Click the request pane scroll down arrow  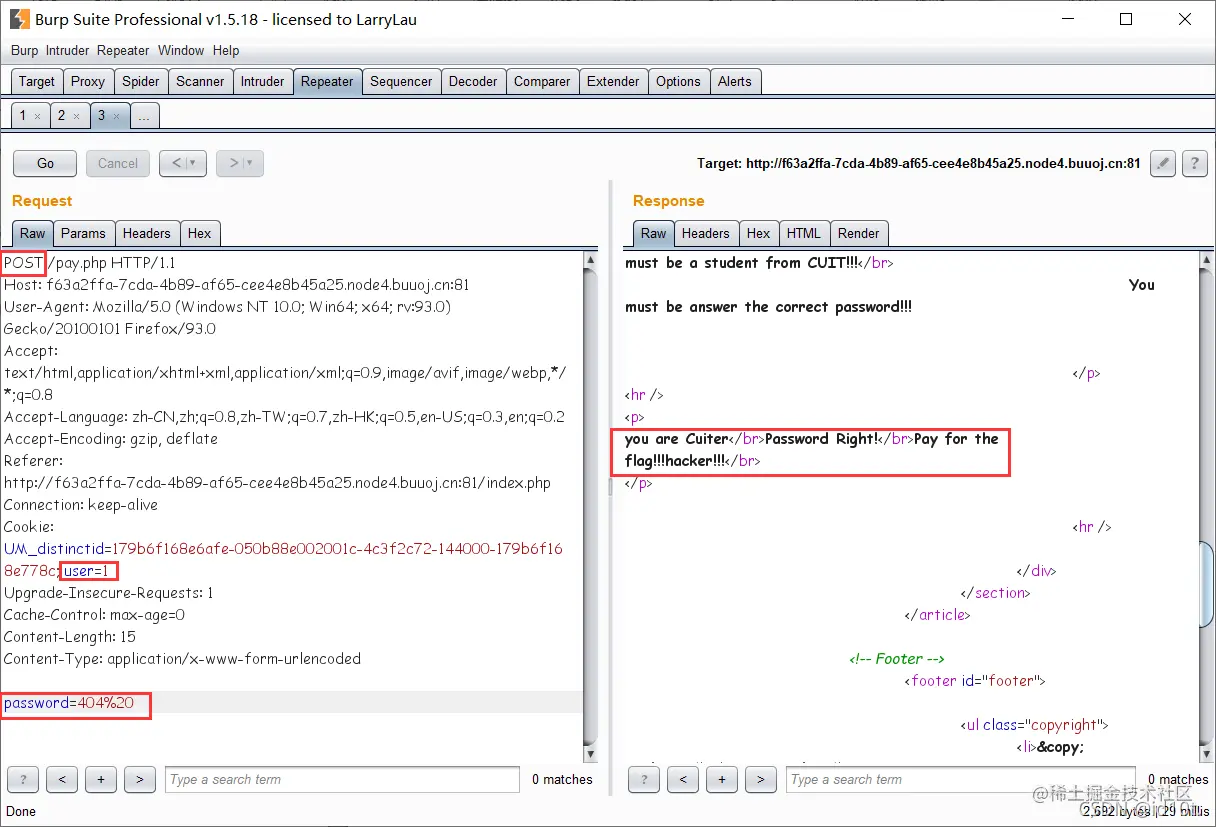click(590, 754)
